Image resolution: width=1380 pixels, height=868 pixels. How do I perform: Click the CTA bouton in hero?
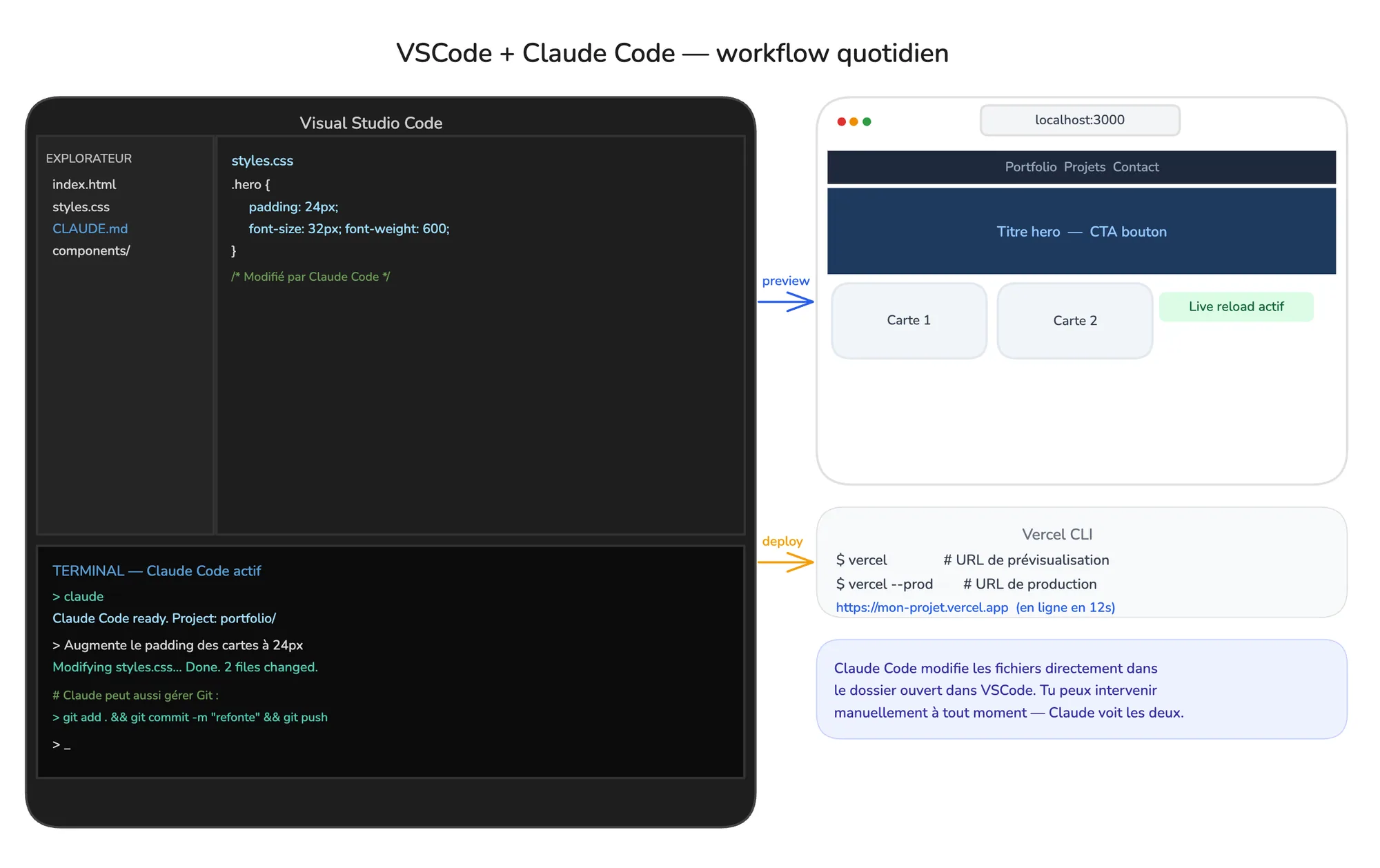point(1128,232)
